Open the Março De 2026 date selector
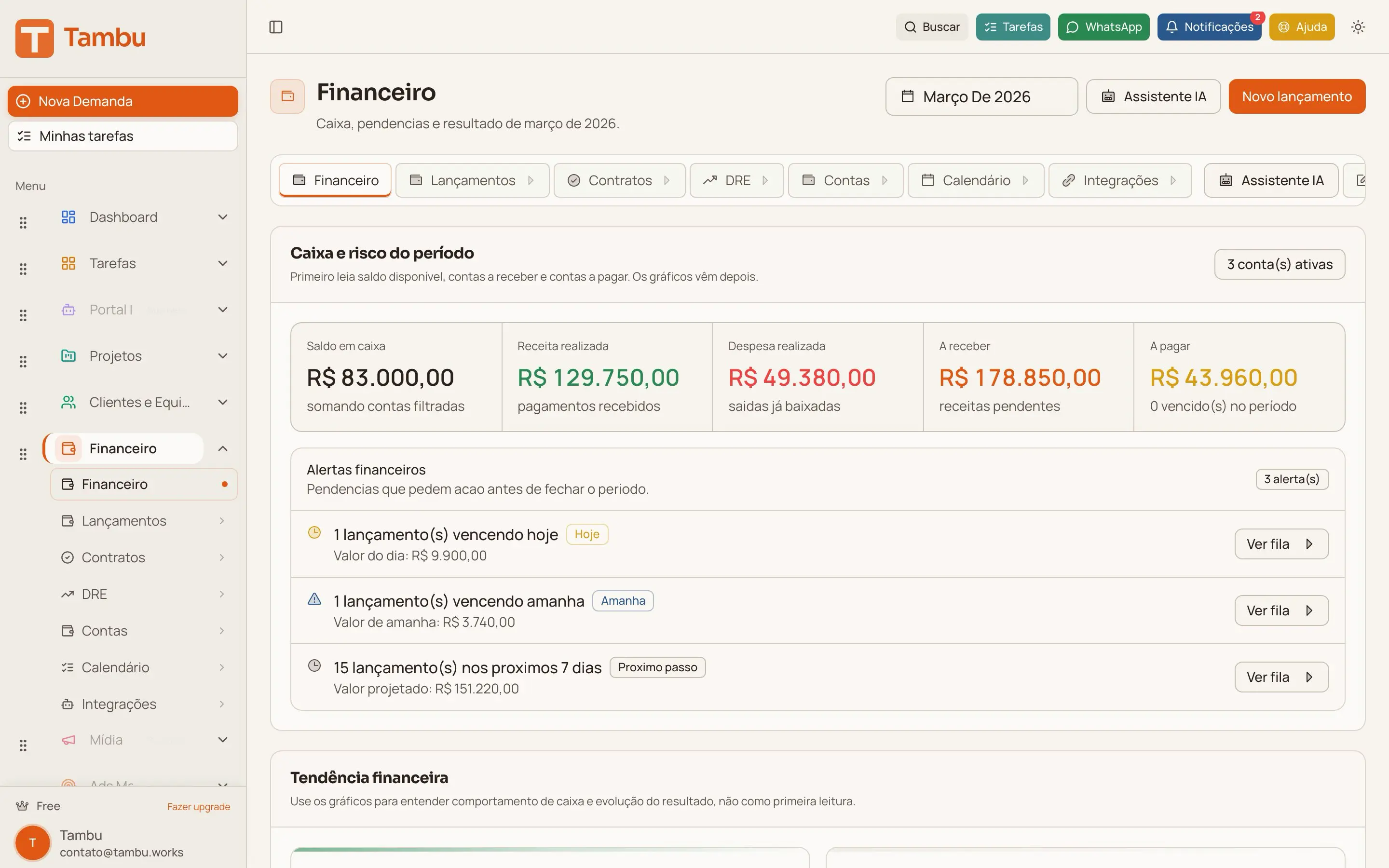1389x868 pixels. [981, 96]
